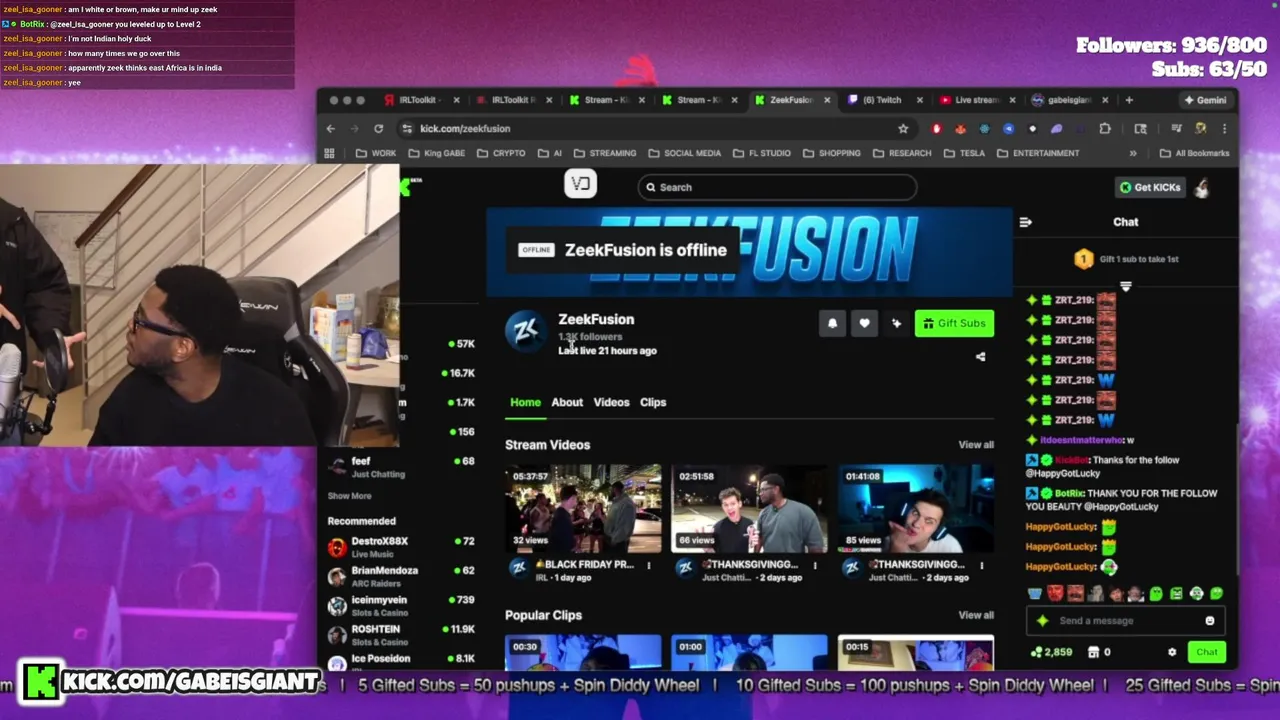The width and height of the screenshot is (1280, 720).
Task: Open recommended channel DestroX88X
Action: 401,546
